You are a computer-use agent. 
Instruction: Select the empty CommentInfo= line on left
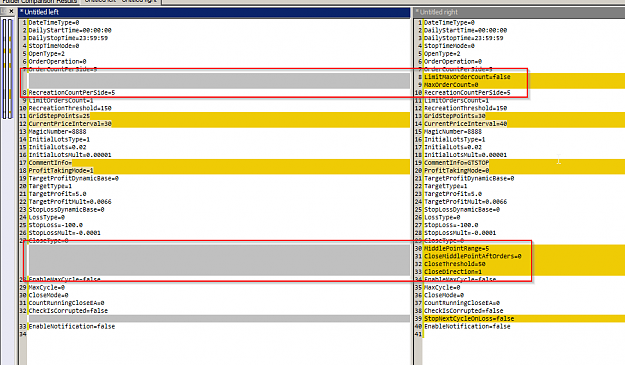(x=50, y=163)
